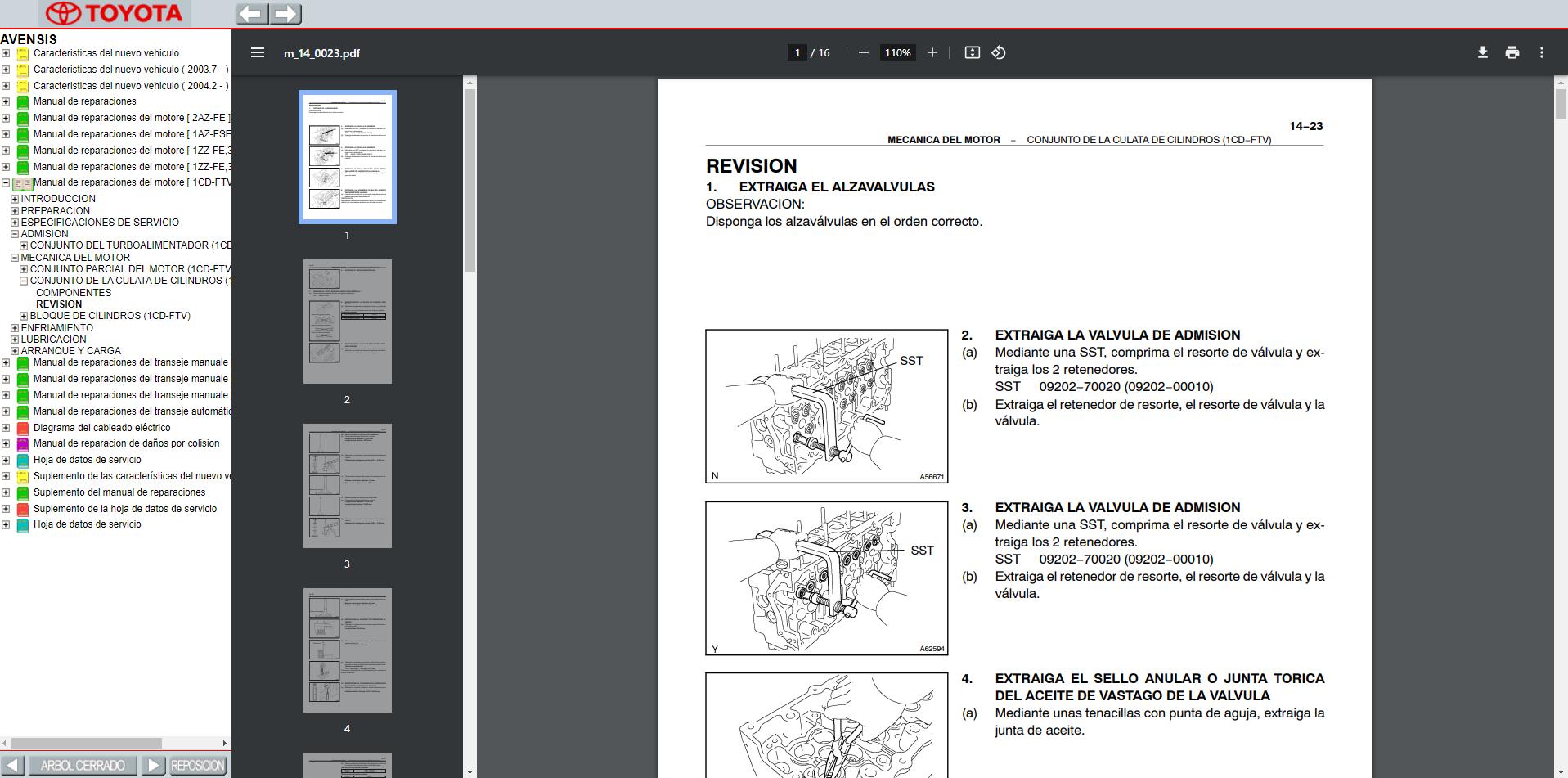Collapse ADMISION section
This screenshot has height=778, width=1568.
15,234
